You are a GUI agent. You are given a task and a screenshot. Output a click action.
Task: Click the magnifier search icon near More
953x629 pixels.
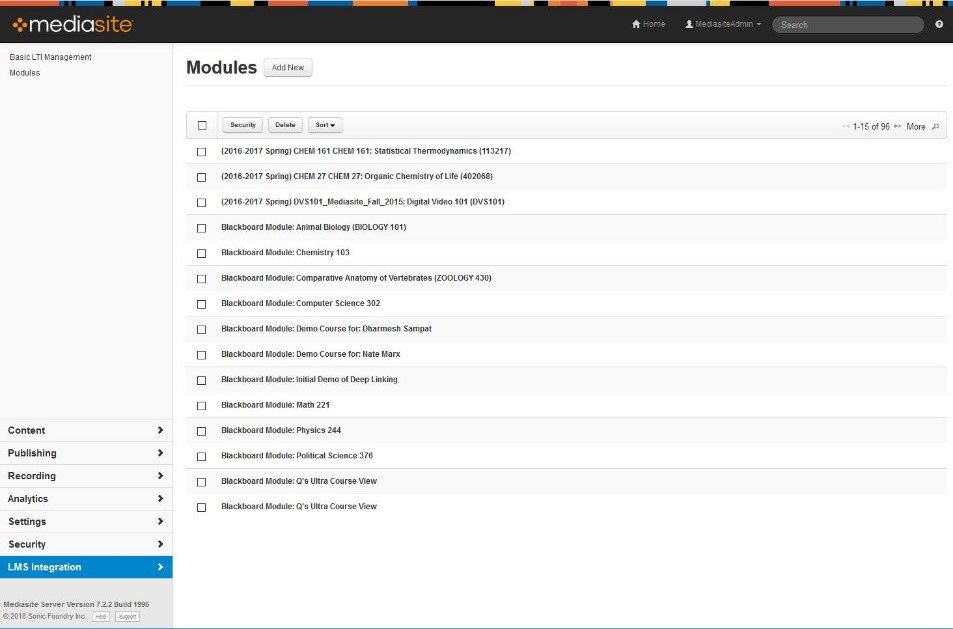(934, 128)
